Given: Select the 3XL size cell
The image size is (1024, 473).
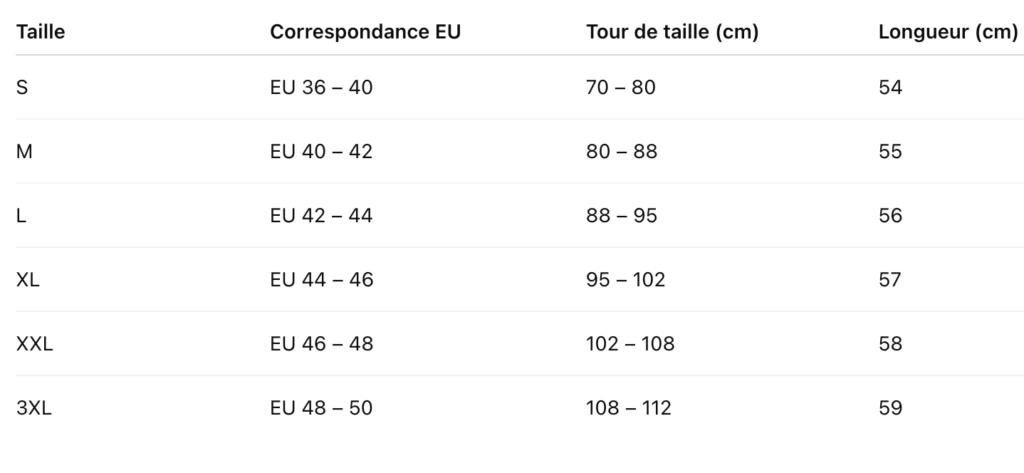Looking at the screenshot, I should pyautogui.click(x=34, y=407).
